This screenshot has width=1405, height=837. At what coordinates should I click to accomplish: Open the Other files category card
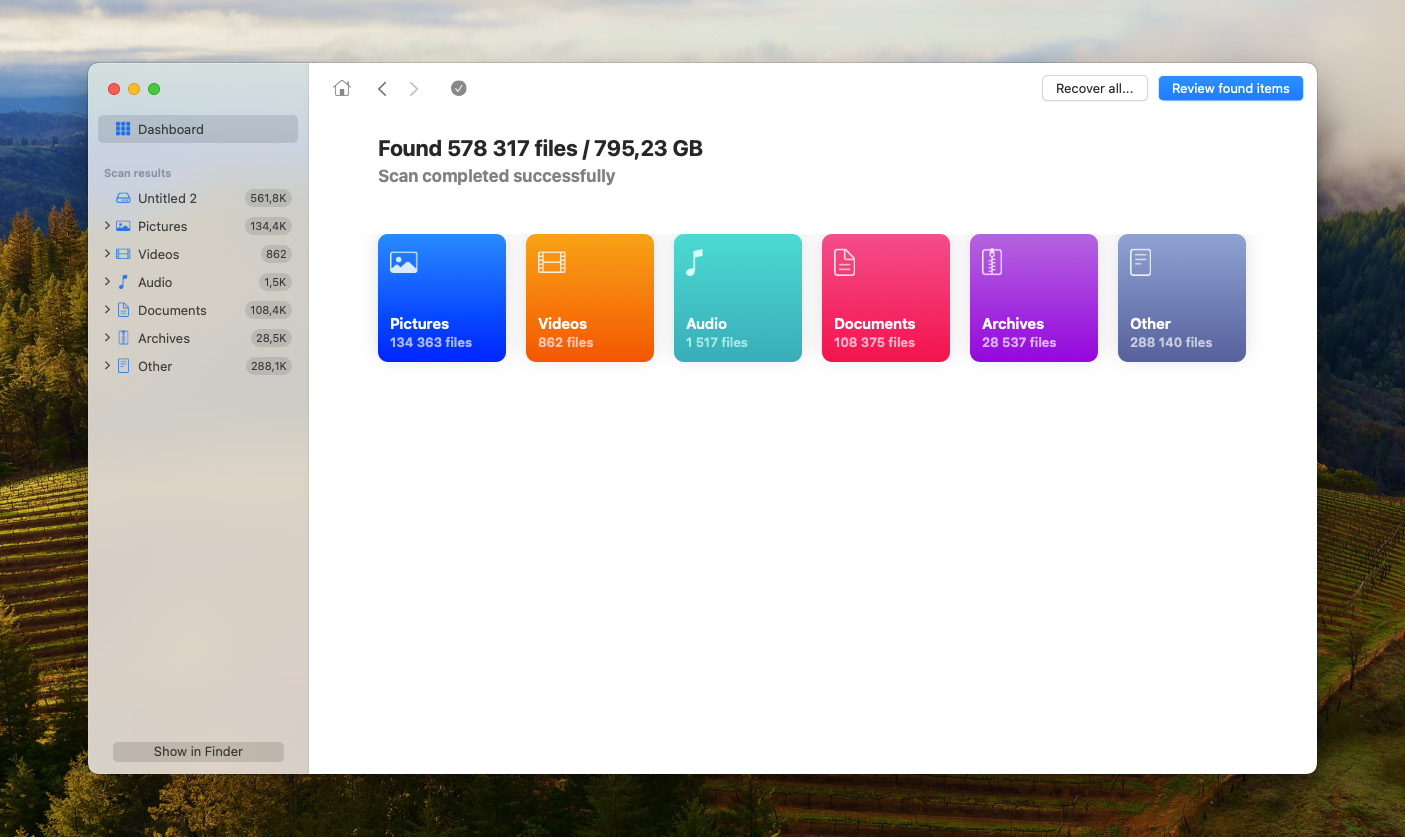[1181, 297]
